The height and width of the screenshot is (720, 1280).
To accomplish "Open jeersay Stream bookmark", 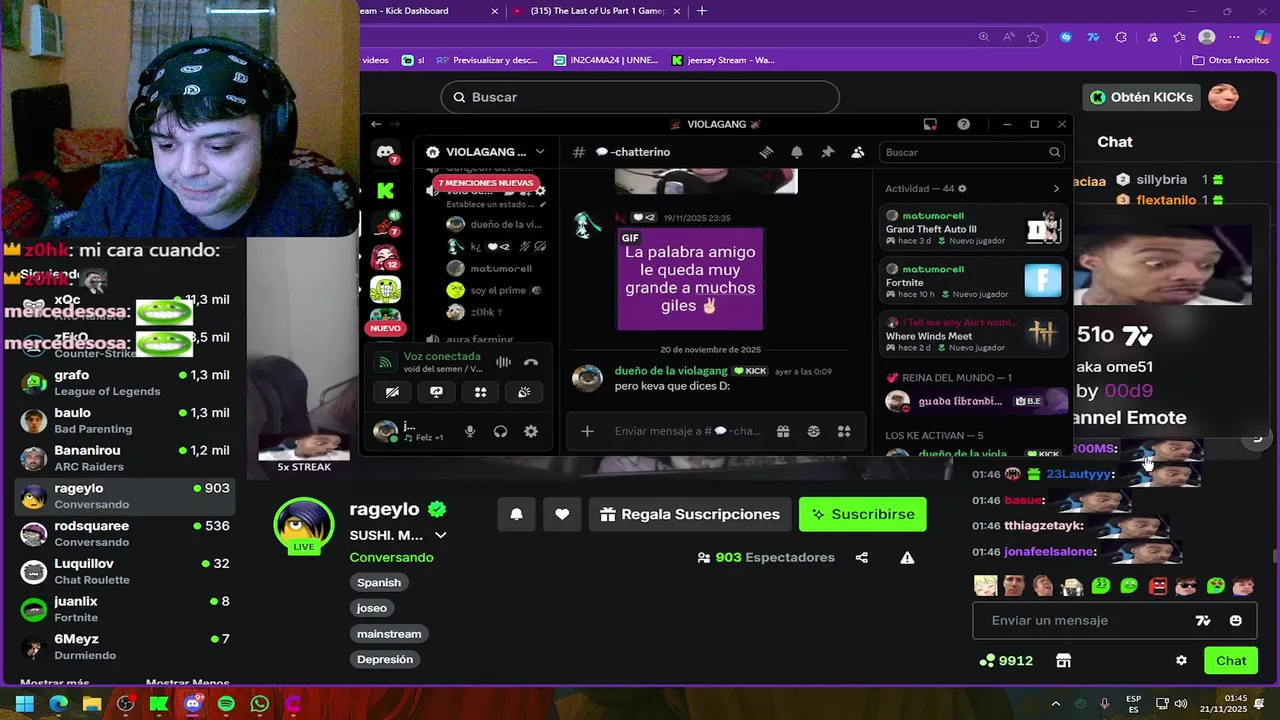I will pyautogui.click(x=723, y=60).
